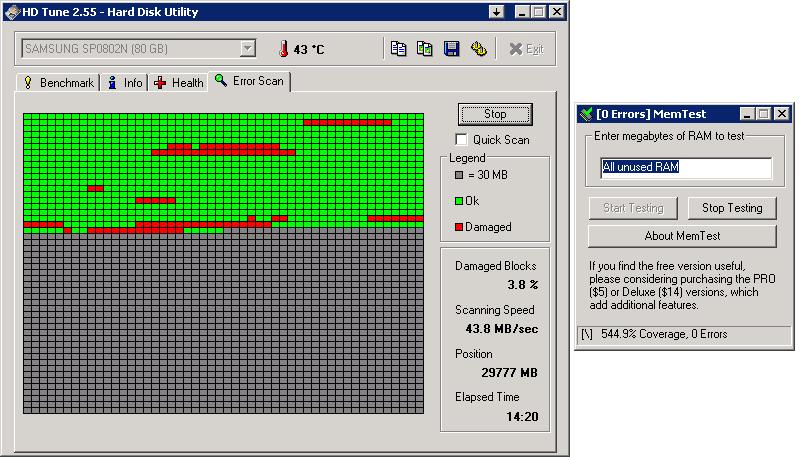Click the 29777 MB position value
Image resolution: width=802 pixels, height=457 pixels.
pyautogui.click(x=509, y=373)
